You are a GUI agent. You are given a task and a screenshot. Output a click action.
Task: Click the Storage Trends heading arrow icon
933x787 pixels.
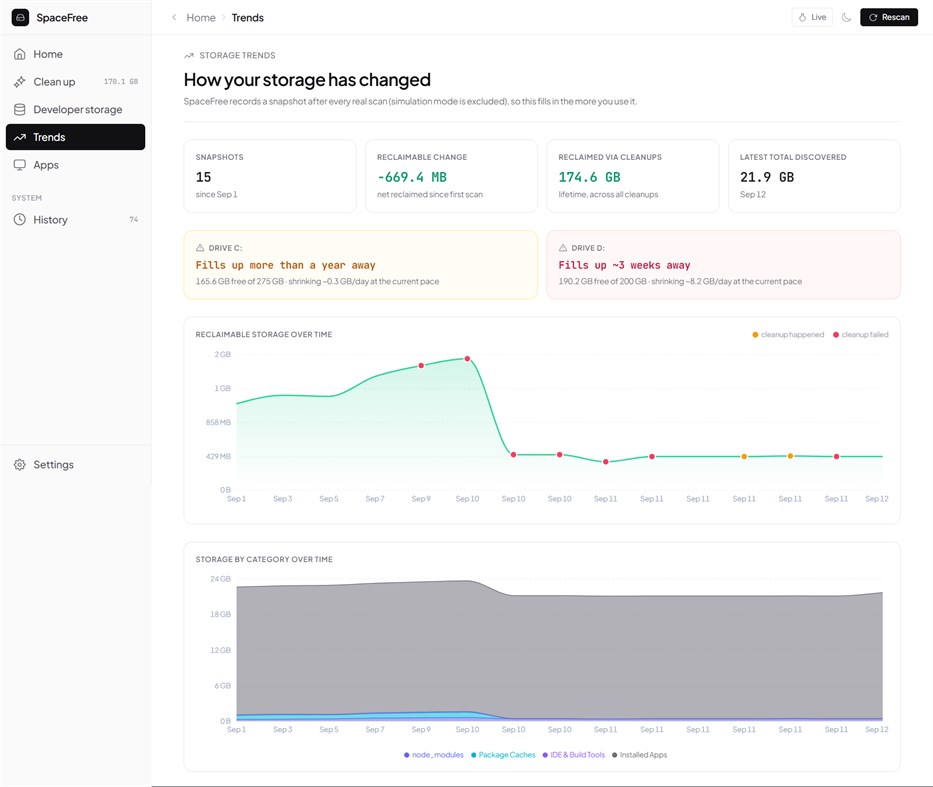click(x=189, y=55)
